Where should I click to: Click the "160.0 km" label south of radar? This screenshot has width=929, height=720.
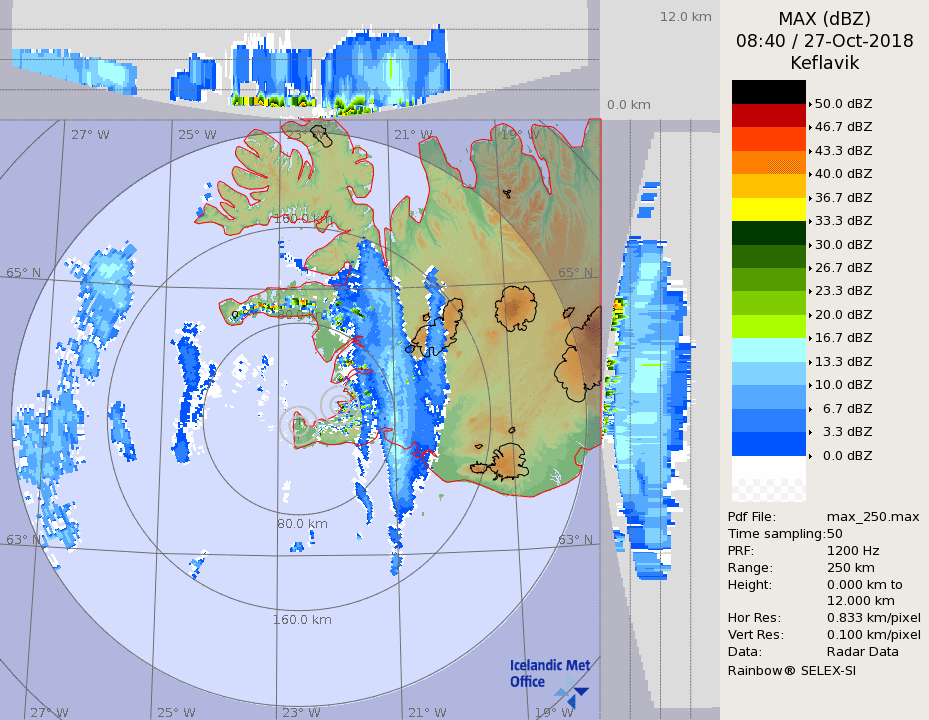pos(302,619)
